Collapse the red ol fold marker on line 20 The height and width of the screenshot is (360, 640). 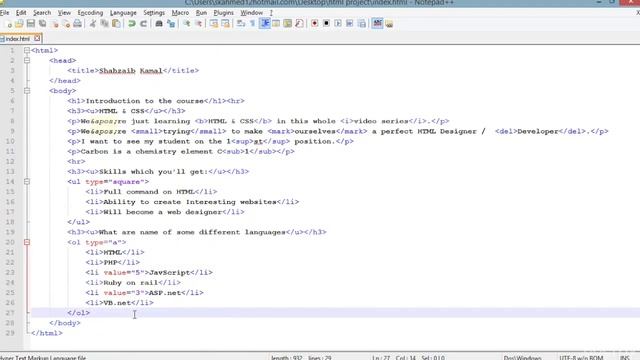point(27,242)
